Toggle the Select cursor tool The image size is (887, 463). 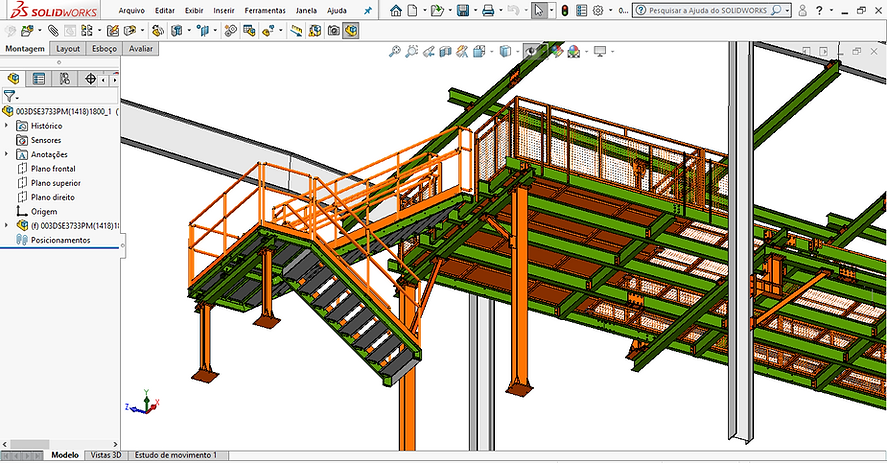(x=539, y=10)
